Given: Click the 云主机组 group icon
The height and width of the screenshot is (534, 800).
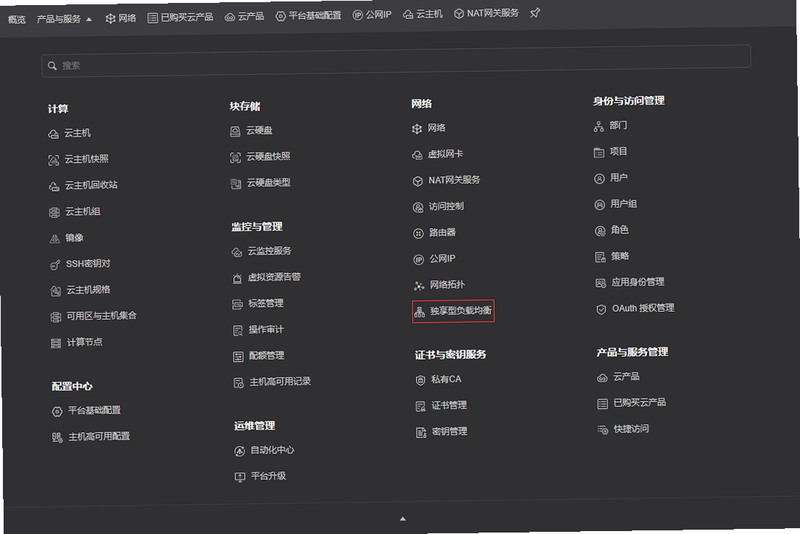Looking at the screenshot, I should point(55,213).
